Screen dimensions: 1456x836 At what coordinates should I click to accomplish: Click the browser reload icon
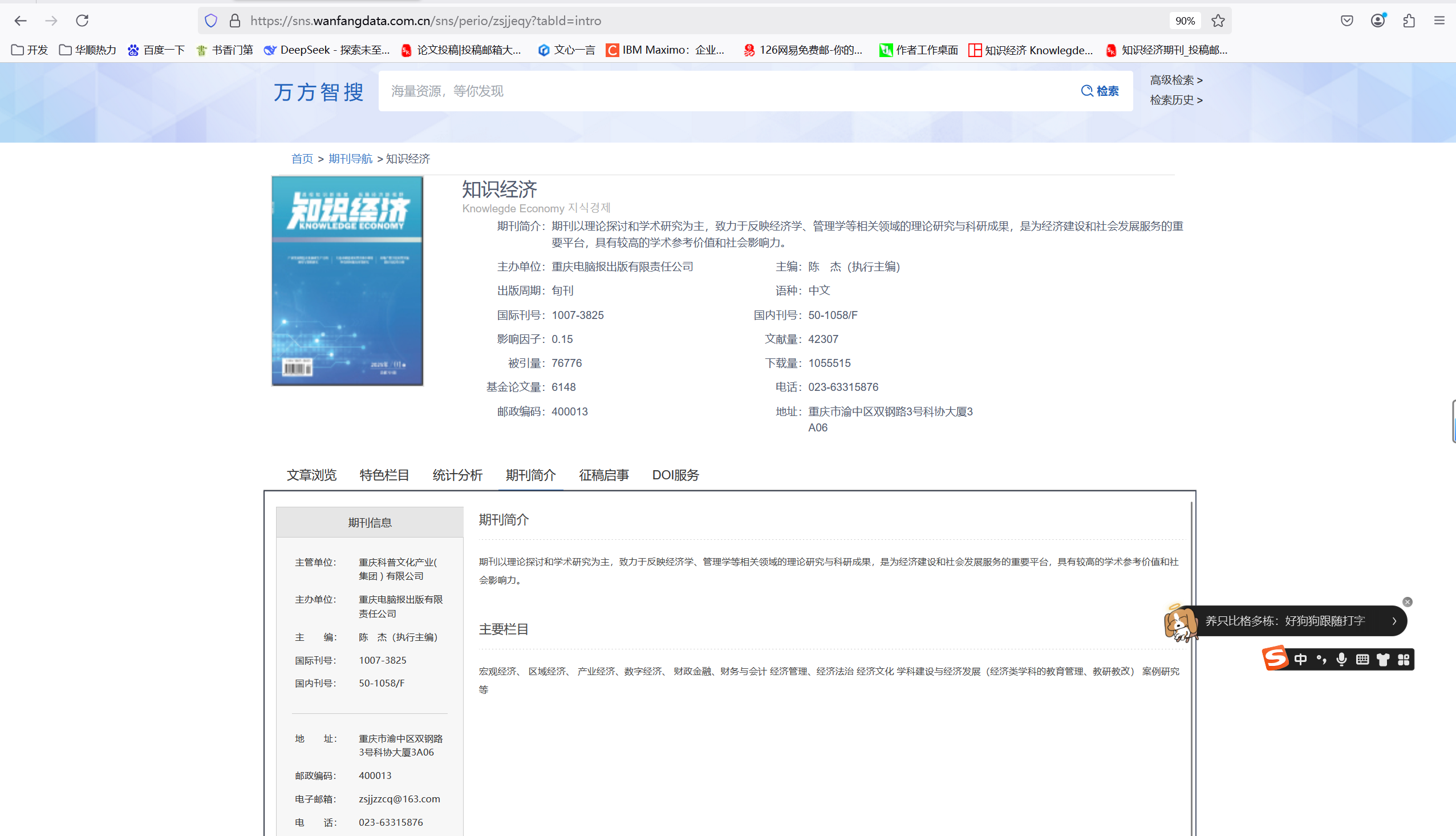tap(82, 21)
